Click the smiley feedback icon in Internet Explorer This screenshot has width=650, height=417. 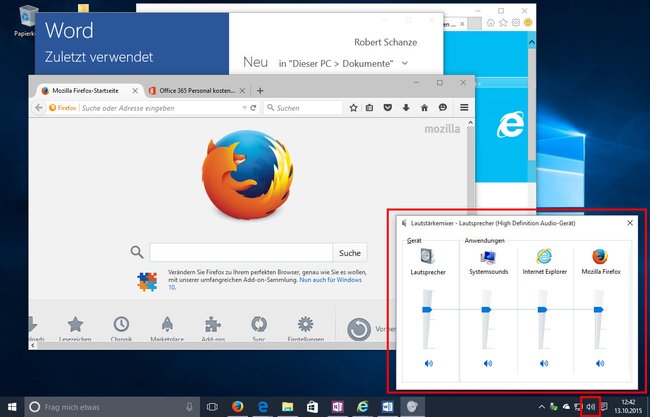[528, 23]
